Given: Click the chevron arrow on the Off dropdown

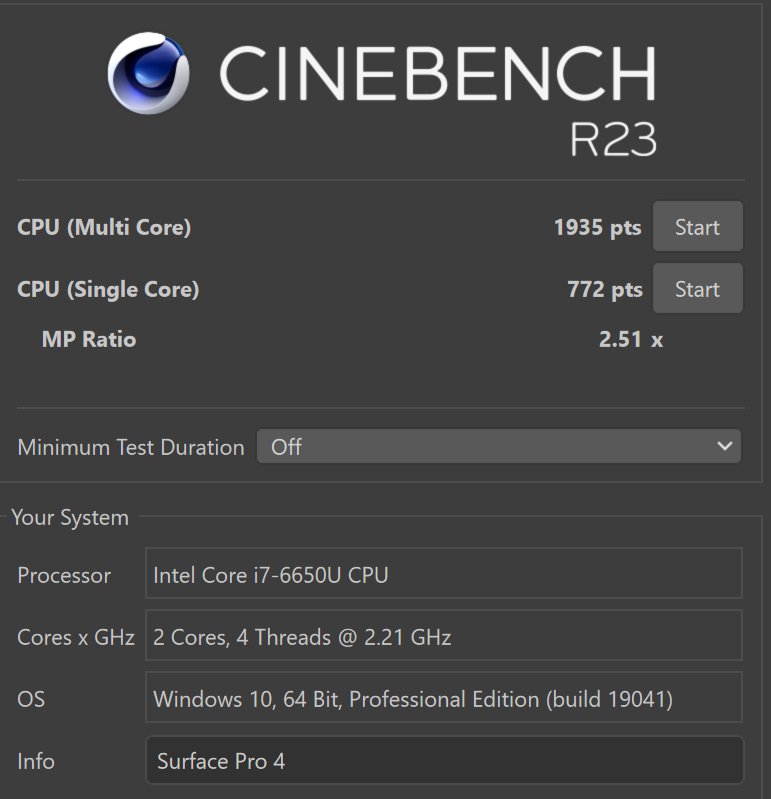Looking at the screenshot, I should 724,446.
